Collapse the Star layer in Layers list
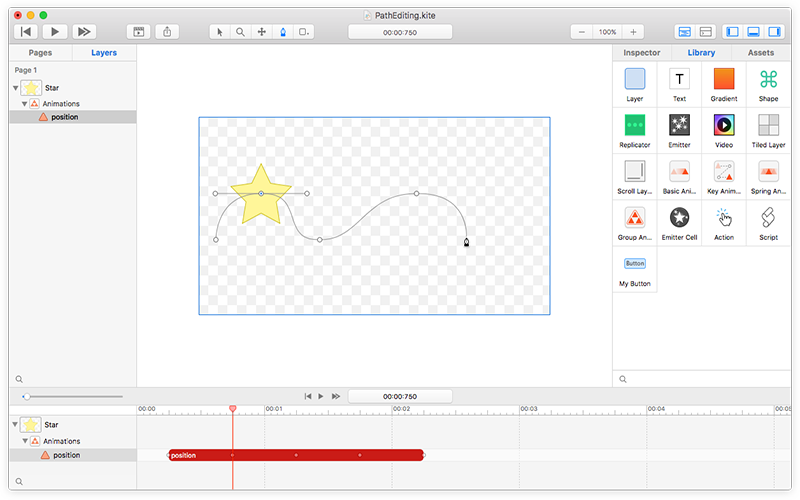This screenshot has height=500, width=800. pyautogui.click(x=15, y=88)
